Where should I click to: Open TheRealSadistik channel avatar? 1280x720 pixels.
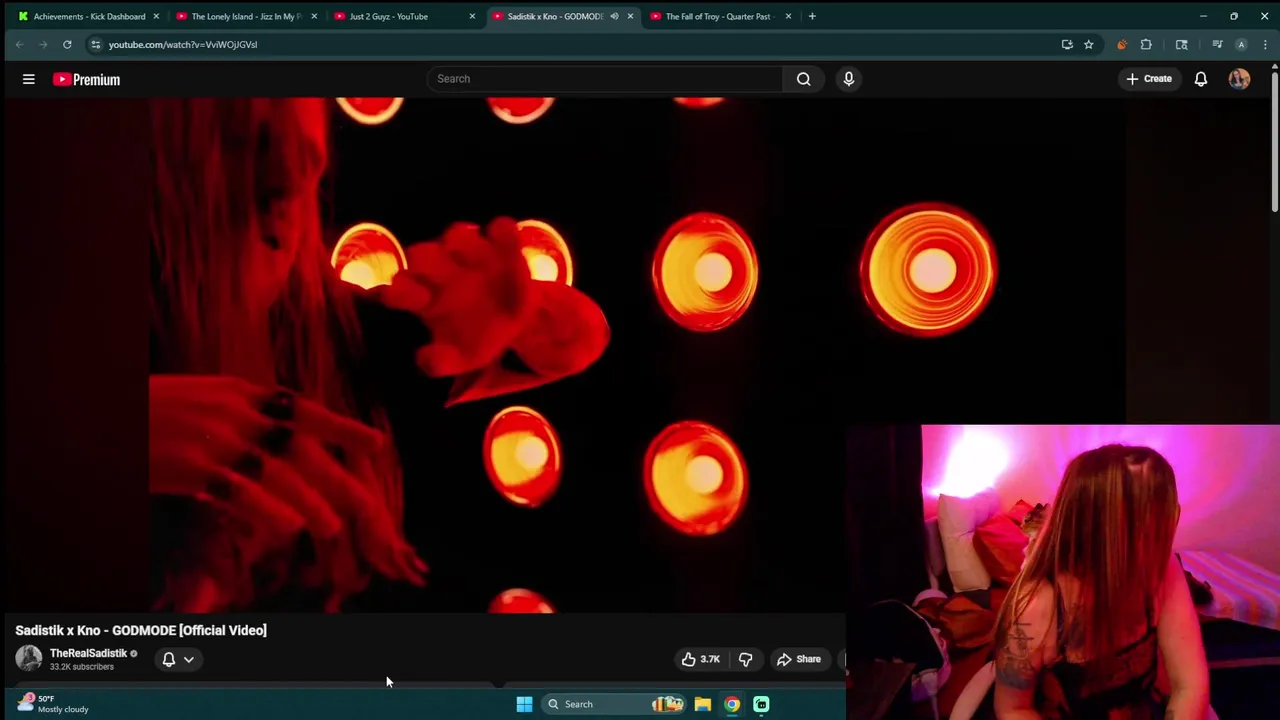tap(29, 658)
